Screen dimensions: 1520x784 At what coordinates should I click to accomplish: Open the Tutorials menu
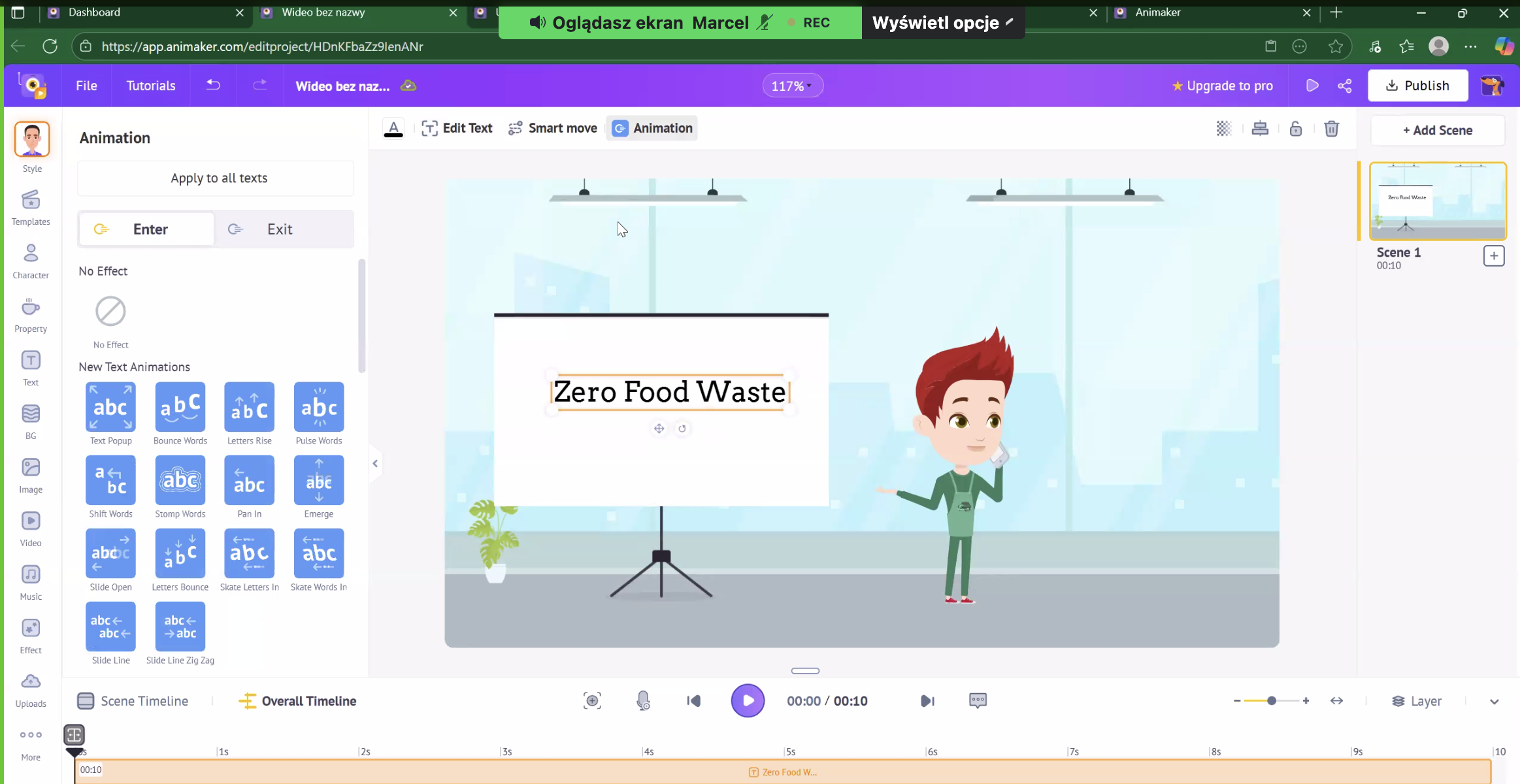150,85
